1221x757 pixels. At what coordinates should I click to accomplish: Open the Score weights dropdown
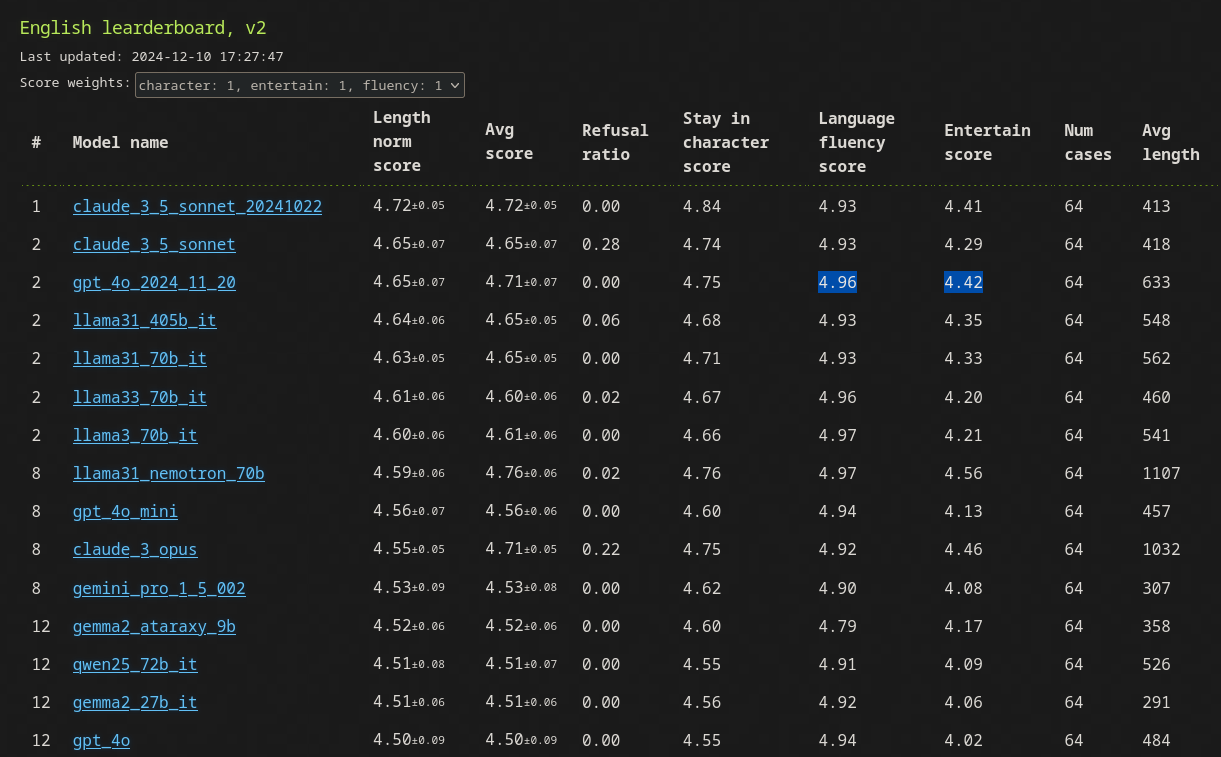pyautogui.click(x=300, y=85)
